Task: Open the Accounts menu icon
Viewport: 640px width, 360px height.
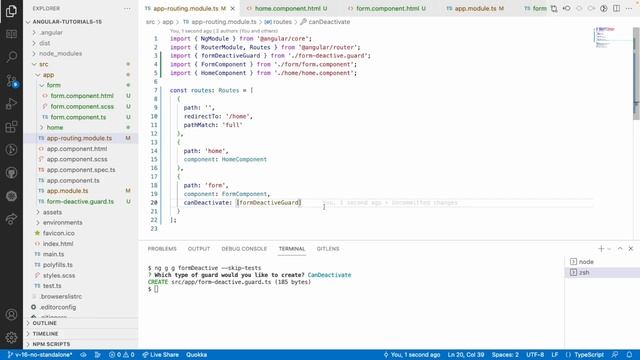Action: point(11,315)
